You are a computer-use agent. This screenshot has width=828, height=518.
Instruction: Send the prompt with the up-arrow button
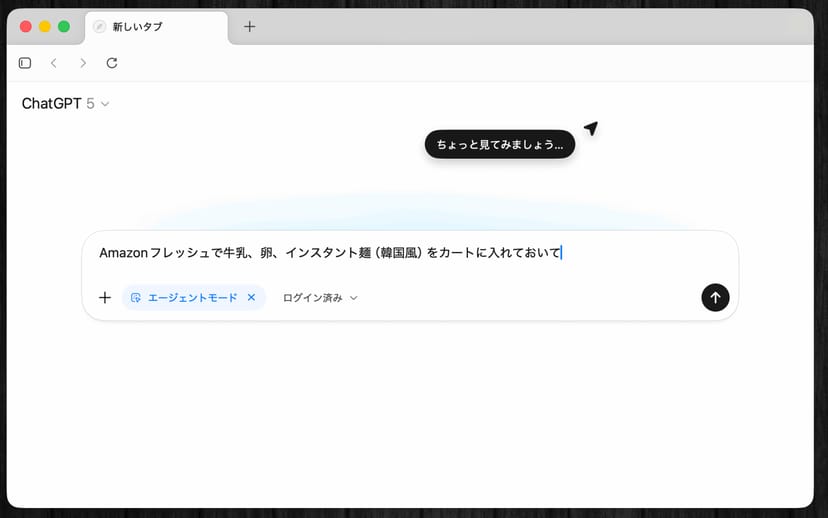715,297
